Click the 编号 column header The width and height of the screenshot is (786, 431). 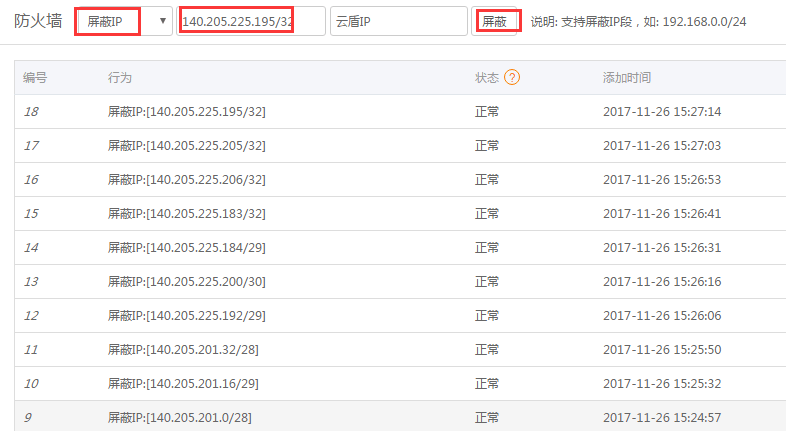(x=35, y=78)
